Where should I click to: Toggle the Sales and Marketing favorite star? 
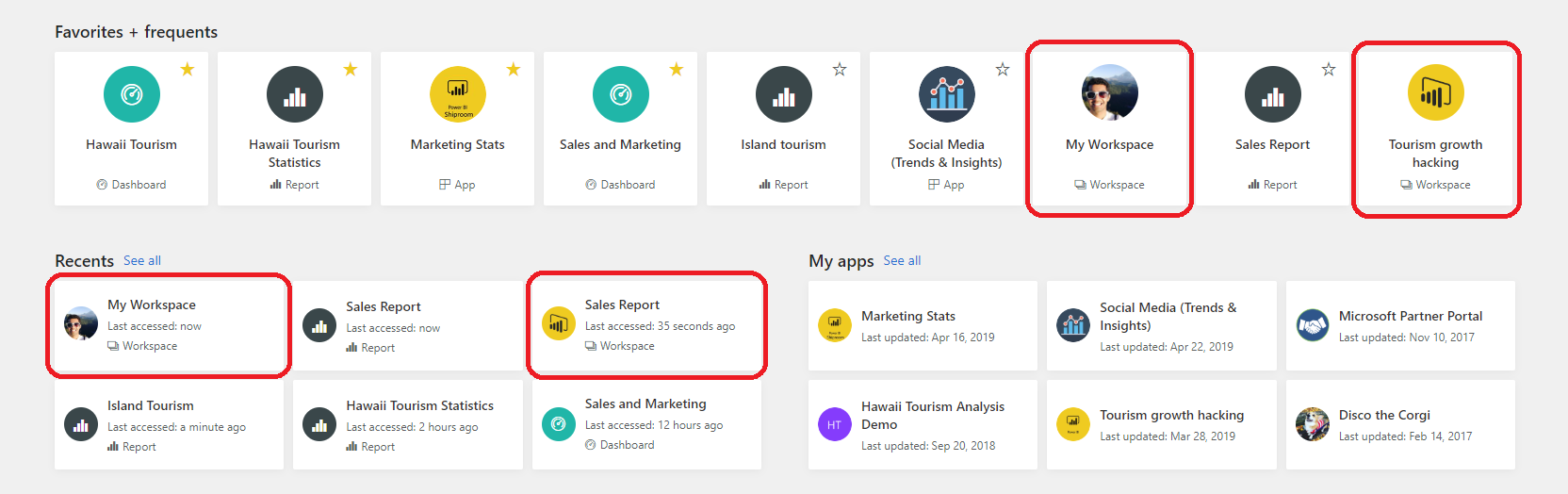click(x=677, y=69)
